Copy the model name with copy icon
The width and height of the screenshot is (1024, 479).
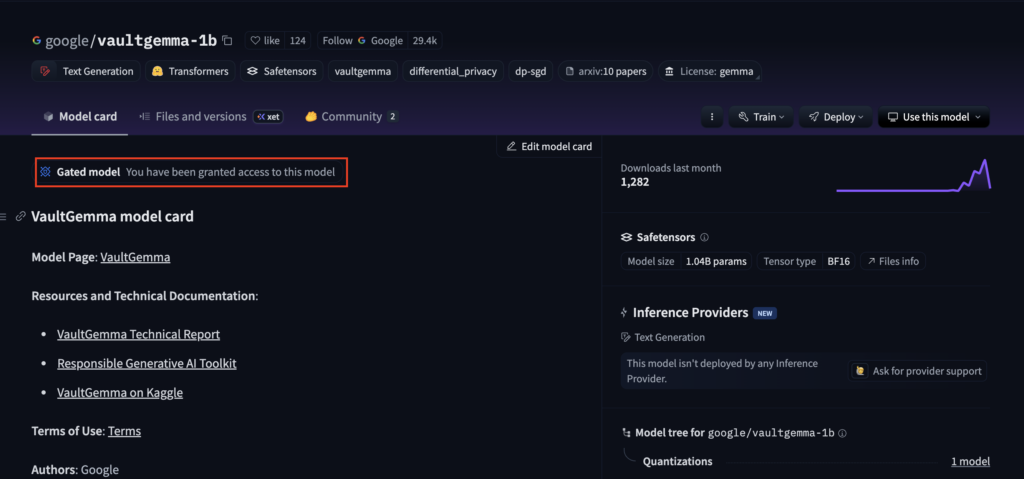(227, 41)
